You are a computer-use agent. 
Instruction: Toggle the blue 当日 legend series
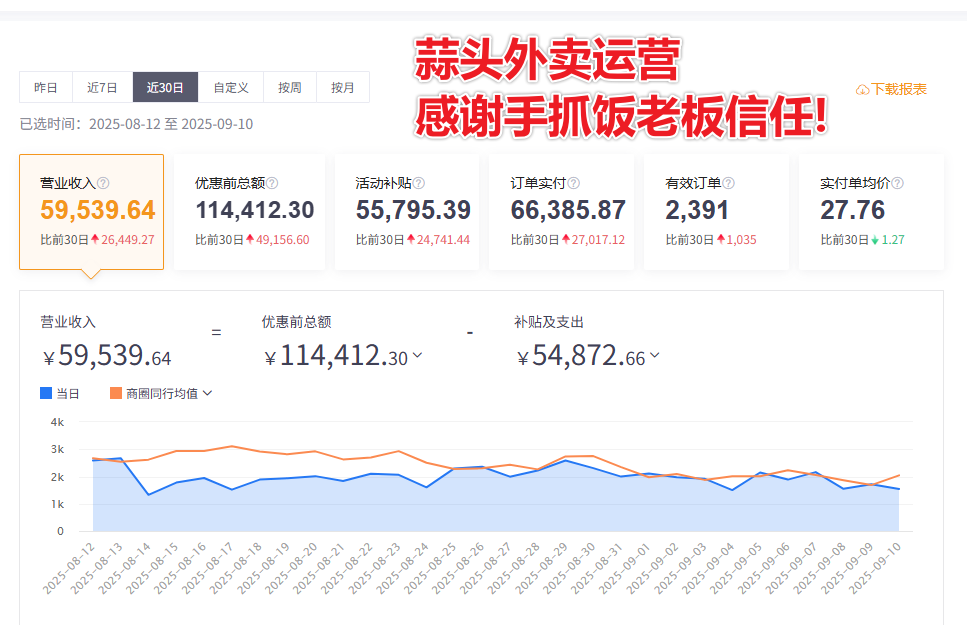pyautogui.click(x=59, y=394)
